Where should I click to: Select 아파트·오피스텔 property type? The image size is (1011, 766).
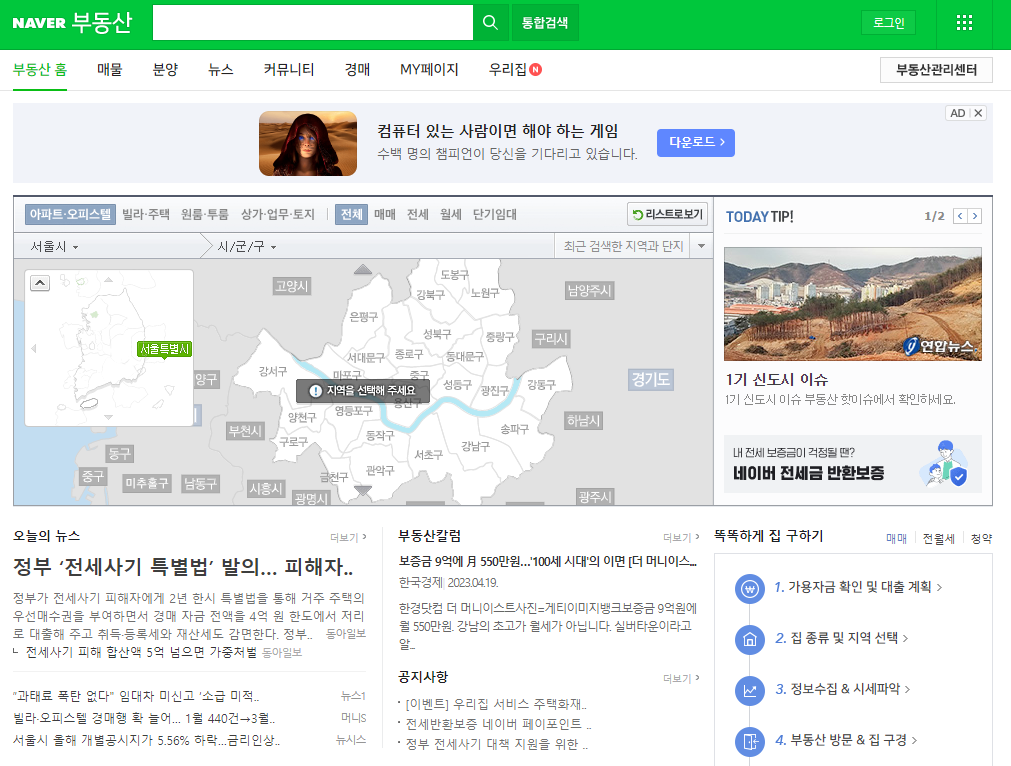70,214
